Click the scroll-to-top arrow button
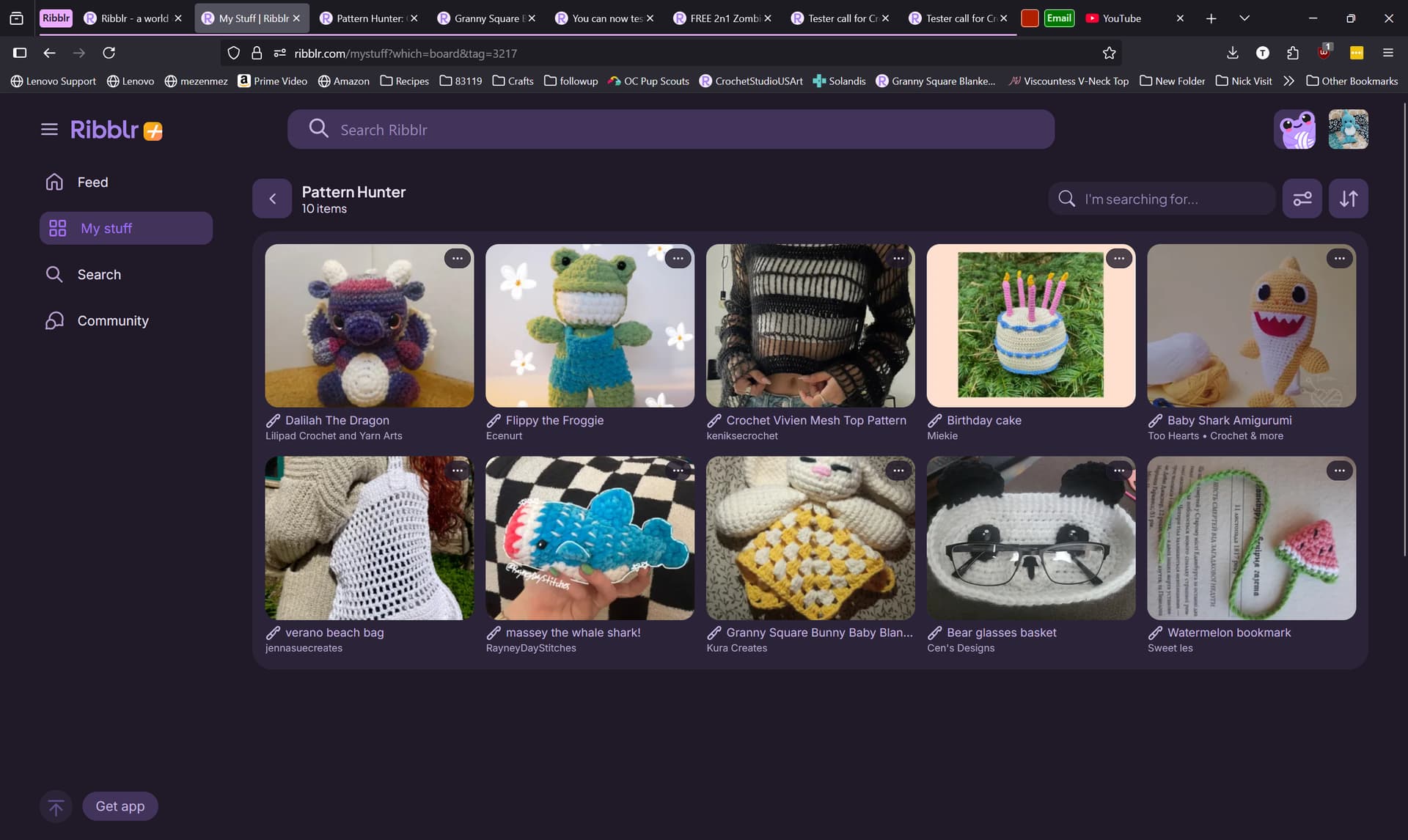This screenshot has width=1408, height=840. [x=56, y=806]
